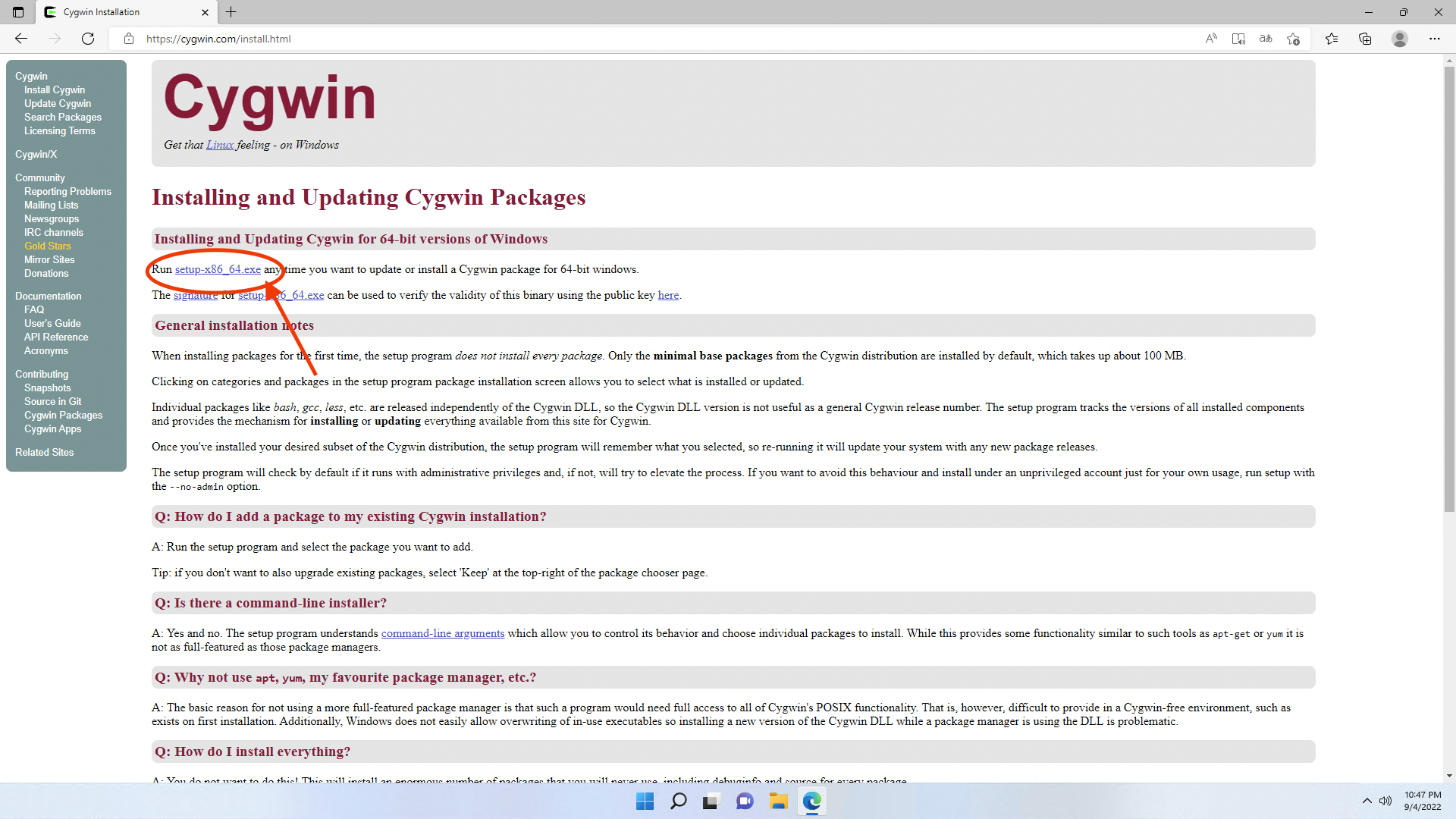Download setup-x86_64.exe via the circled link
This screenshot has width=1456, height=819.
tap(217, 269)
